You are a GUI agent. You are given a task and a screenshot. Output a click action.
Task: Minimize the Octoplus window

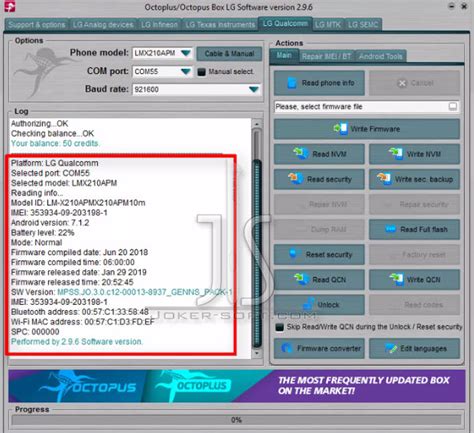click(x=451, y=6)
